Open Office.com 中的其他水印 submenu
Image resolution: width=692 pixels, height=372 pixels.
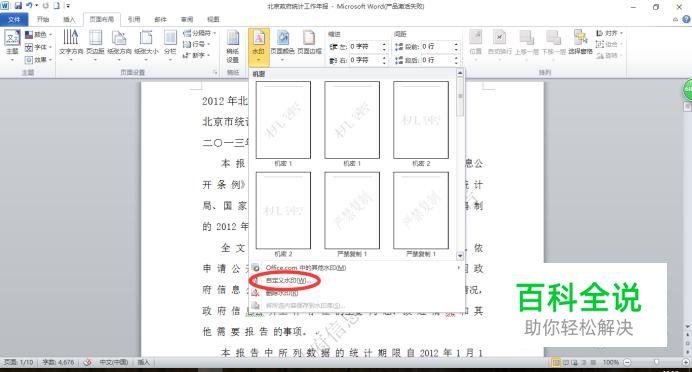click(x=356, y=267)
